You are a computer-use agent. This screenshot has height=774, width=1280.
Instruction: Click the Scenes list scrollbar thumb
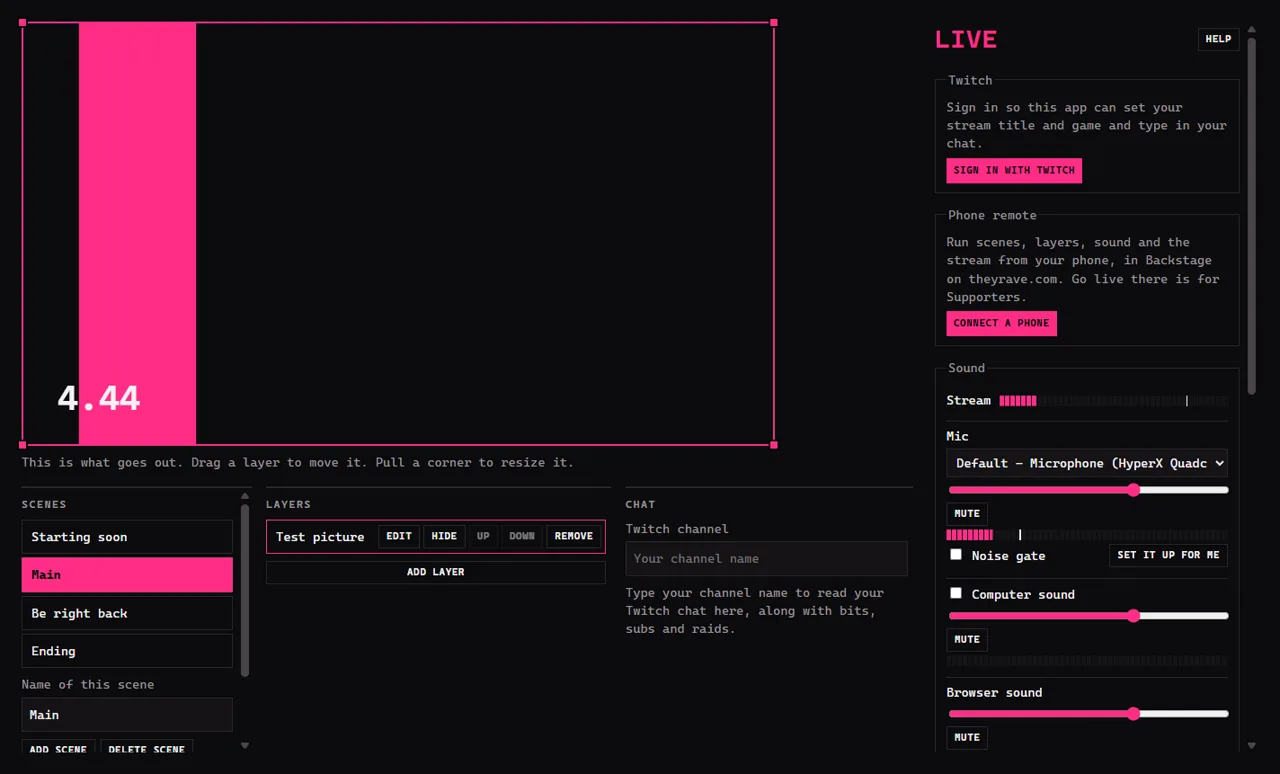pos(245,590)
